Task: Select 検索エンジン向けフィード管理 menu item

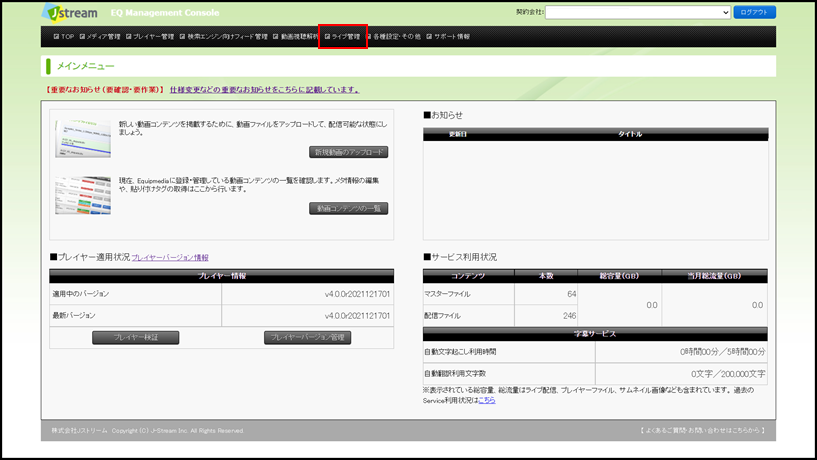Action: coord(224,37)
